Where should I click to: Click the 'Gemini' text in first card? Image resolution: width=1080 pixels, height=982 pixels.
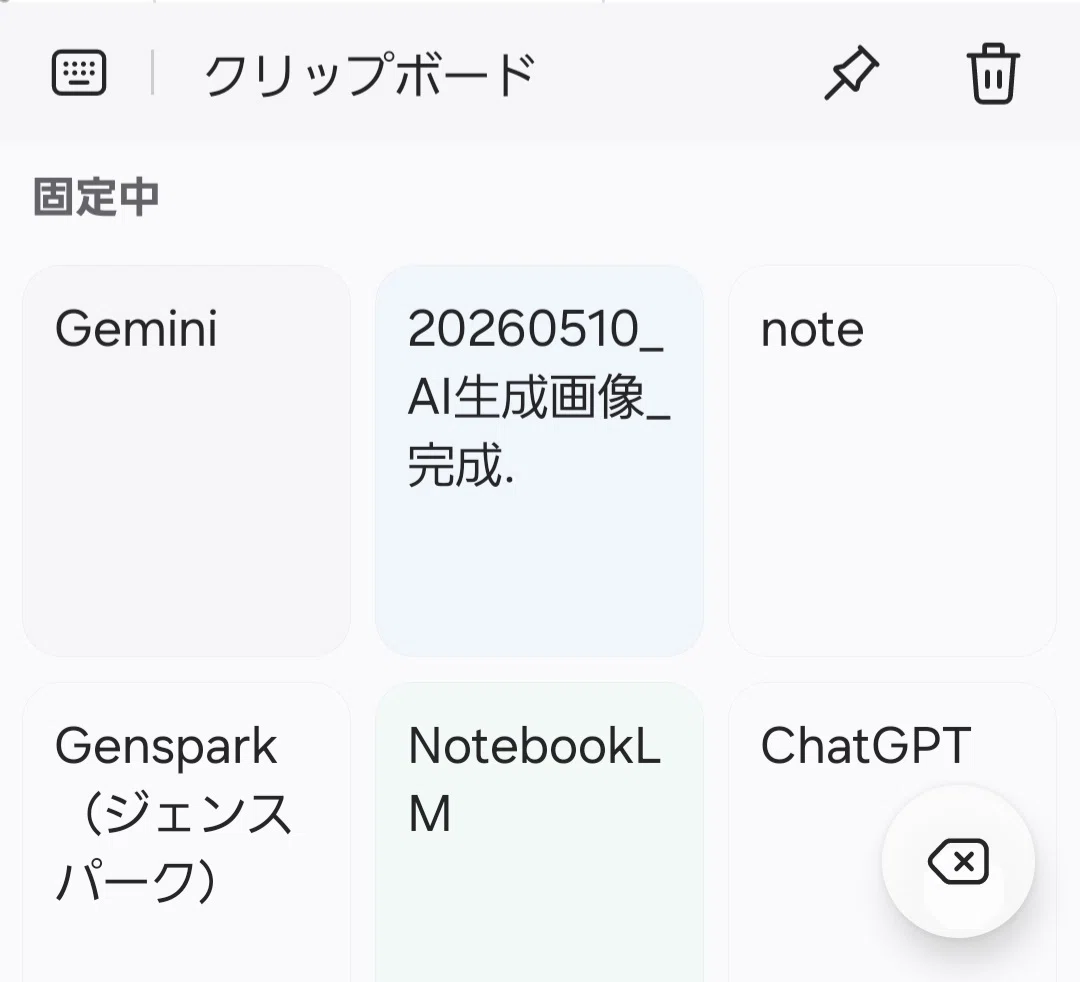click(x=136, y=329)
